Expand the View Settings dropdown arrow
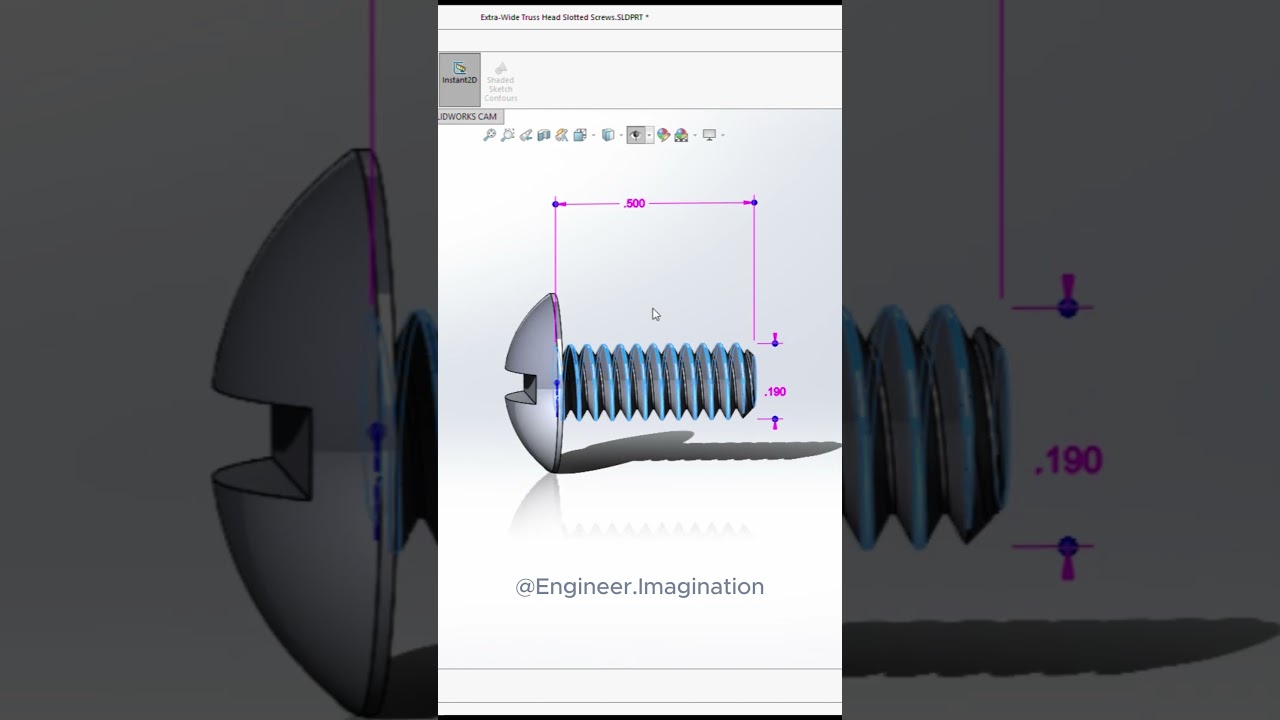 [x=723, y=135]
